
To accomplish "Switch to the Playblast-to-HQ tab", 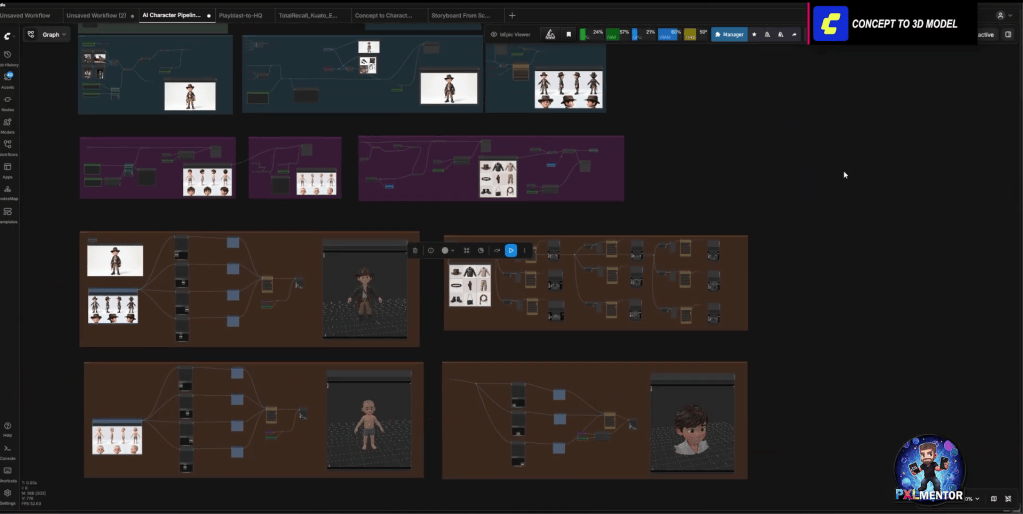I will (x=240, y=15).
